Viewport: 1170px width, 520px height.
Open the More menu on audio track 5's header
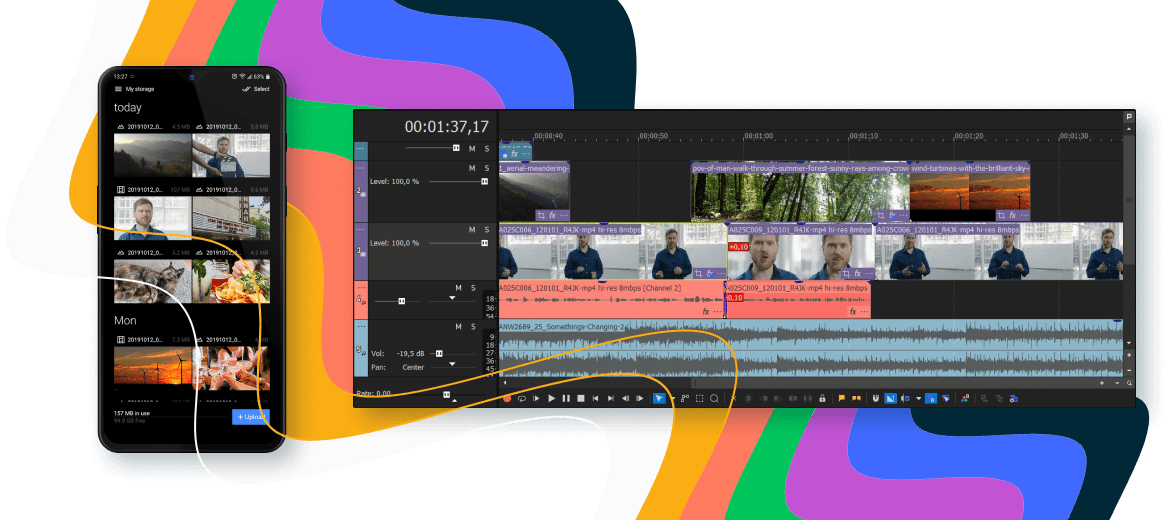pos(360,326)
